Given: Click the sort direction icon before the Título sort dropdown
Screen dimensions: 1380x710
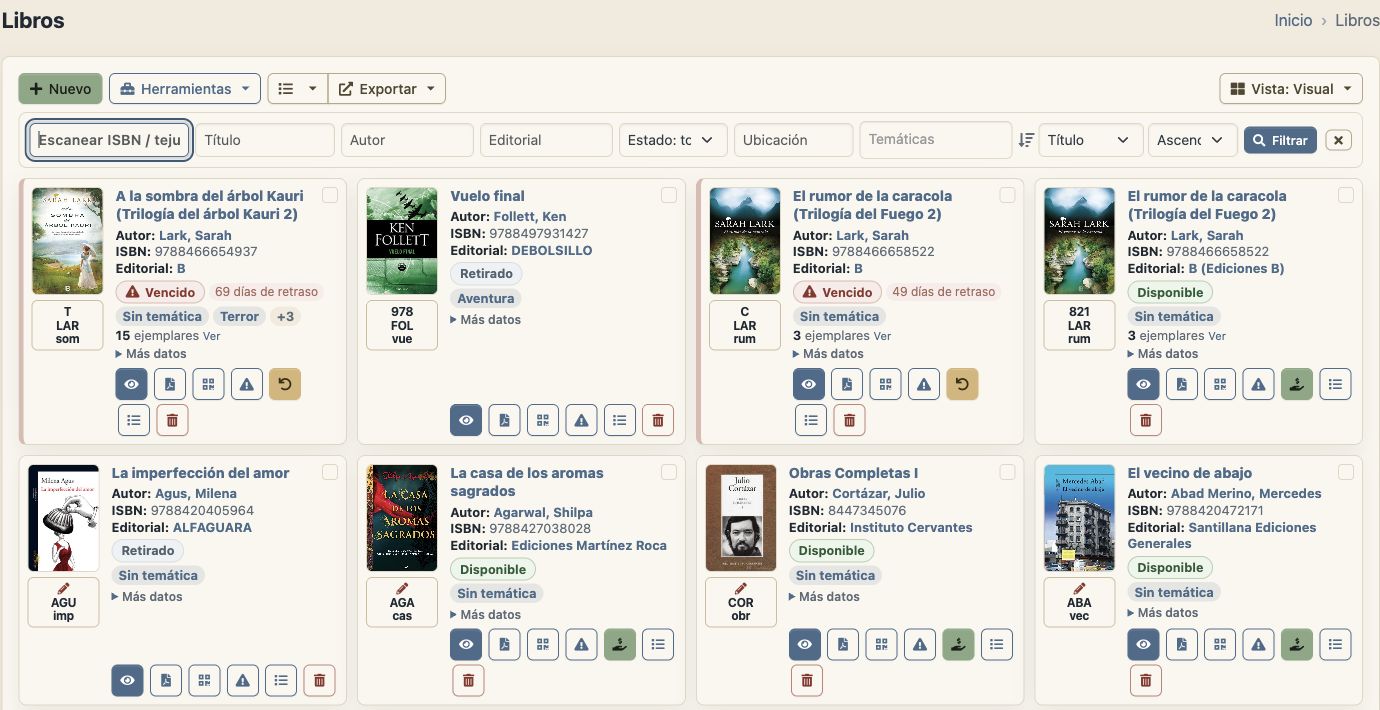Looking at the screenshot, I should tap(1026, 140).
